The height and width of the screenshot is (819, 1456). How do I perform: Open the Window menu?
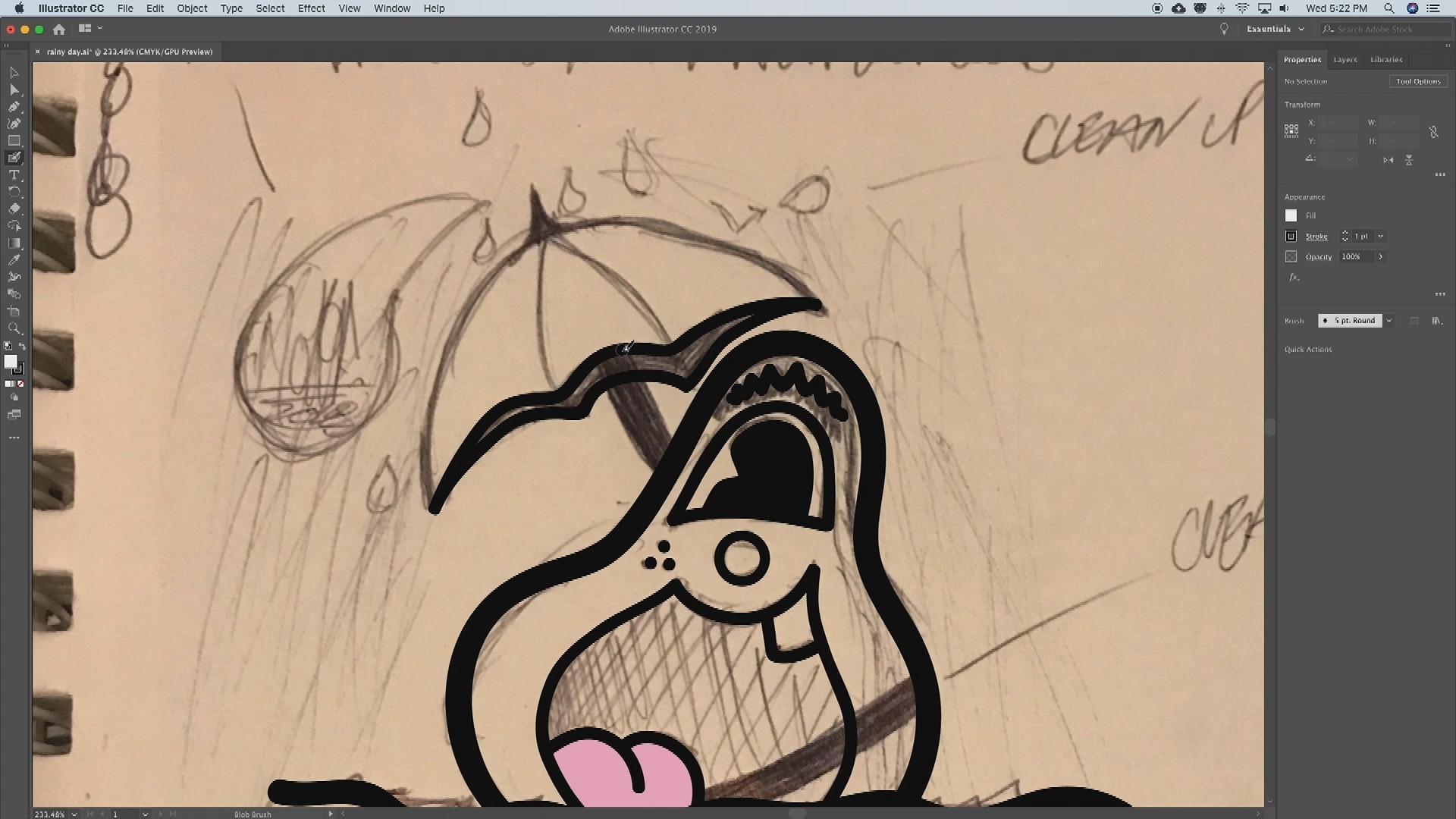click(x=392, y=8)
